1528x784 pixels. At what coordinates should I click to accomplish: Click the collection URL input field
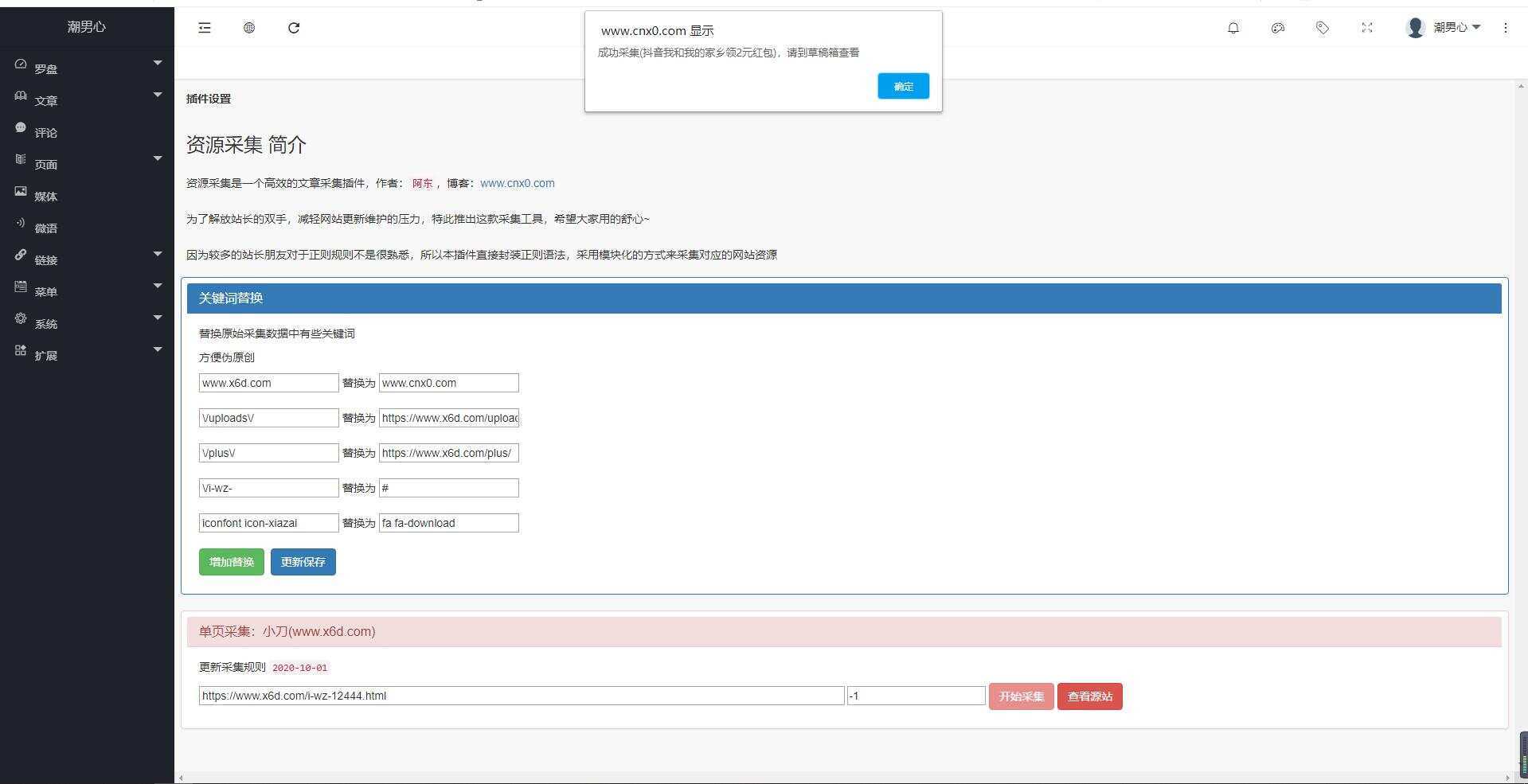[522, 695]
